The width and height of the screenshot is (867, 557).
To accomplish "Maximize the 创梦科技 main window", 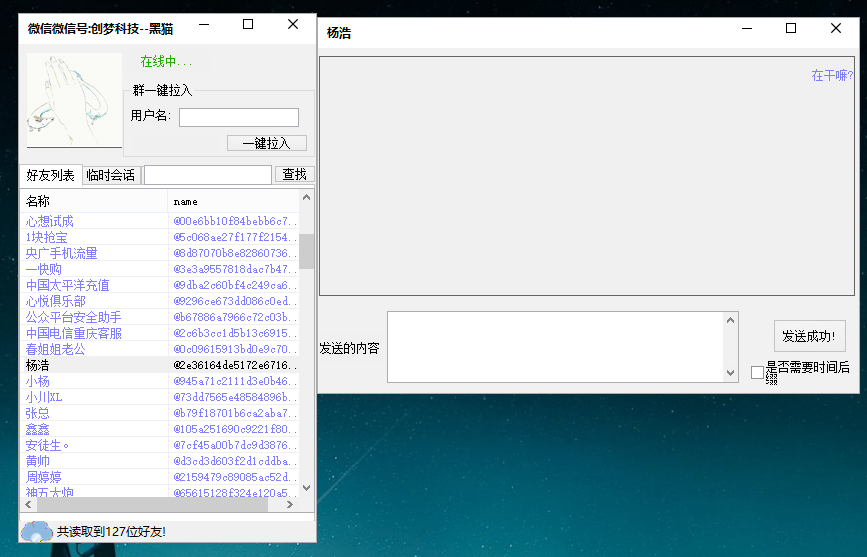I will 248,25.
